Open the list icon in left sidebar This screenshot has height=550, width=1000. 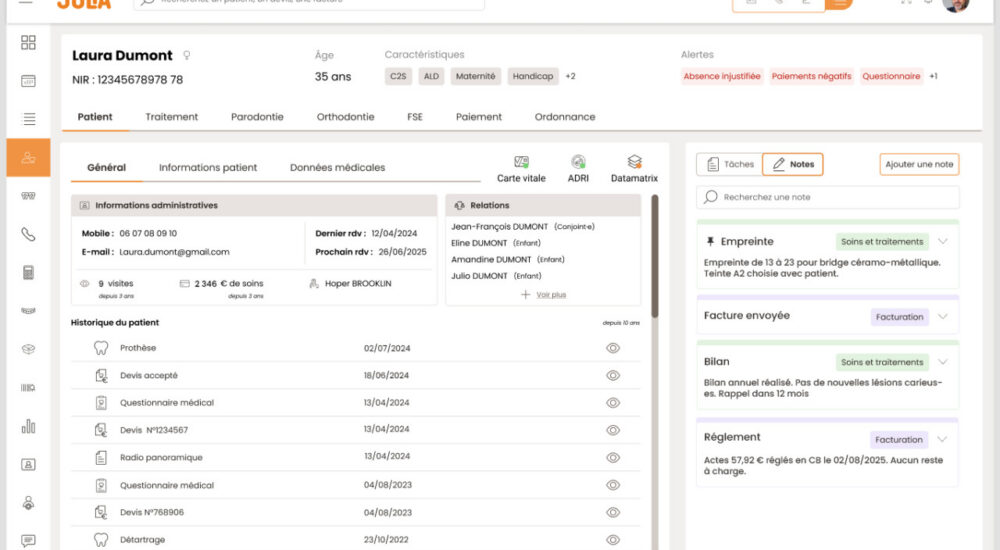point(28,119)
